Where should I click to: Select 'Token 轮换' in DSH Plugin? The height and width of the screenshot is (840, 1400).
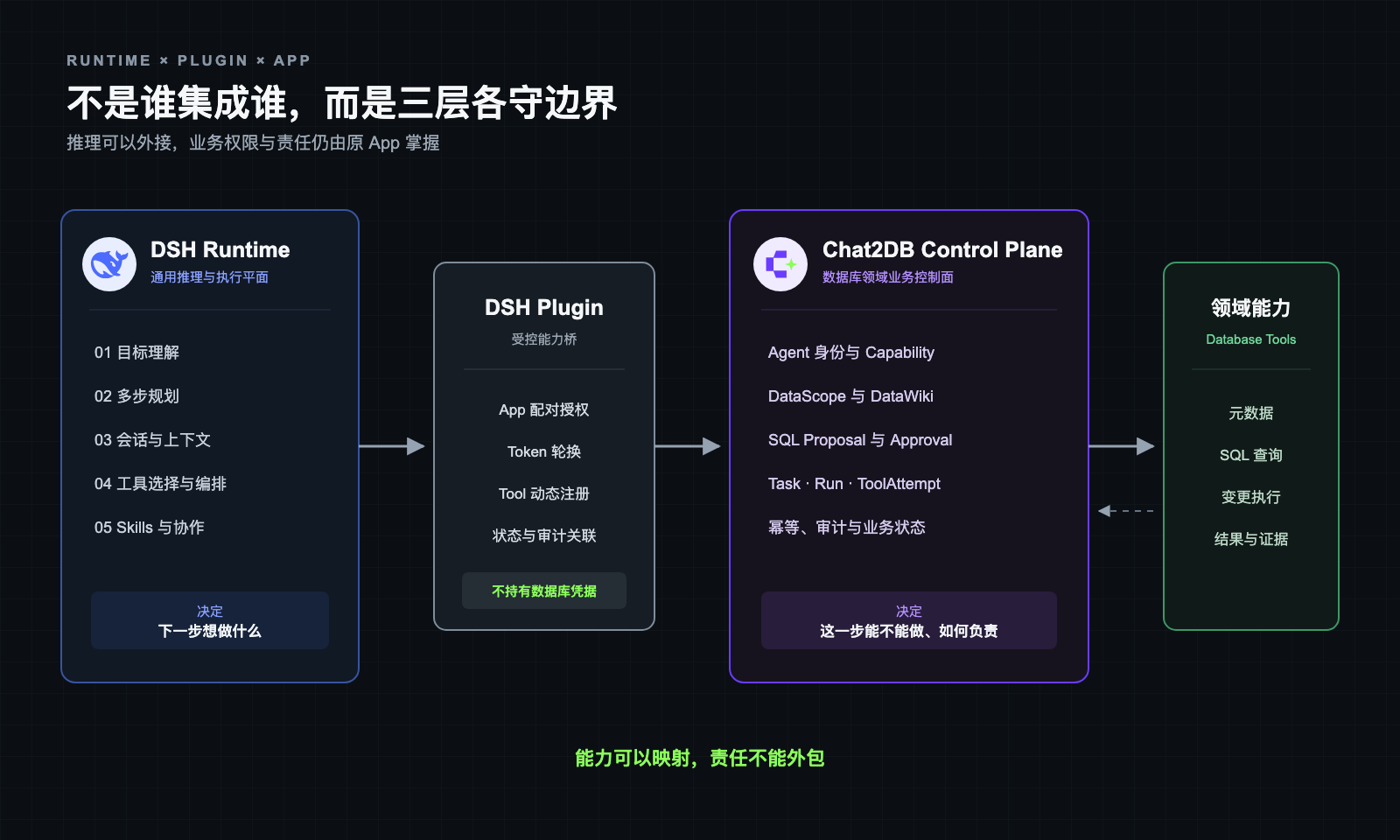click(544, 452)
